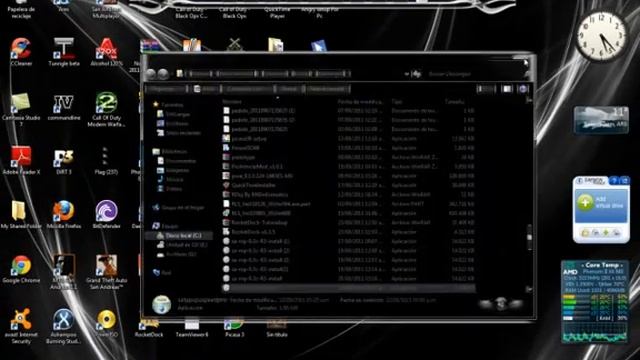Select the RocketDock desktop shortcut
This screenshot has height=360, width=640.
tap(149, 329)
